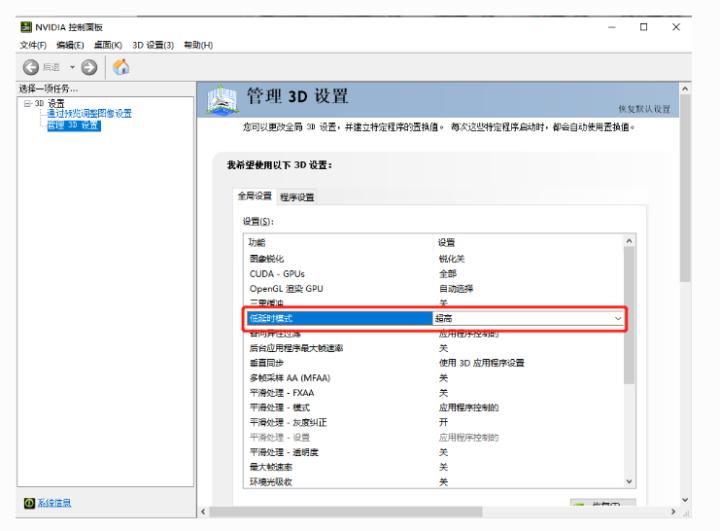This screenshot has height=531, width=720.
Task: Select the 最大帧速率 setting row
Action: pyautogui.click(x=433, y=467)
